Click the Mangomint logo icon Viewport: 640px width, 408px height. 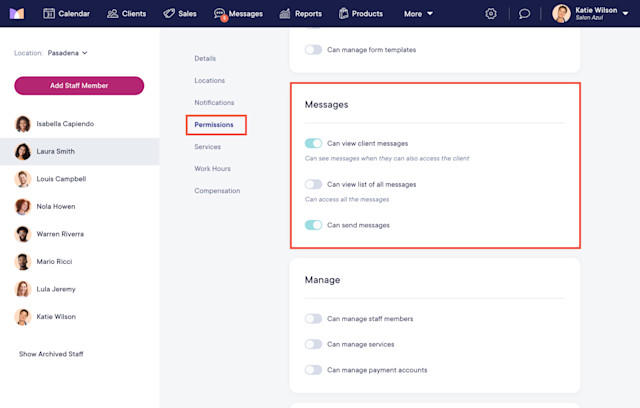(17, 13)
